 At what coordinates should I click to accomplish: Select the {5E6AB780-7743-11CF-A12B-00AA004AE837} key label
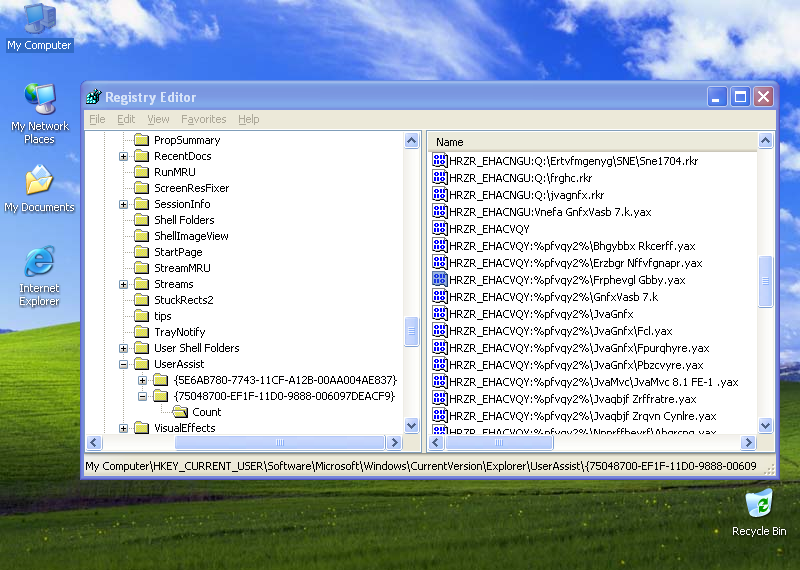click(285, 380)
